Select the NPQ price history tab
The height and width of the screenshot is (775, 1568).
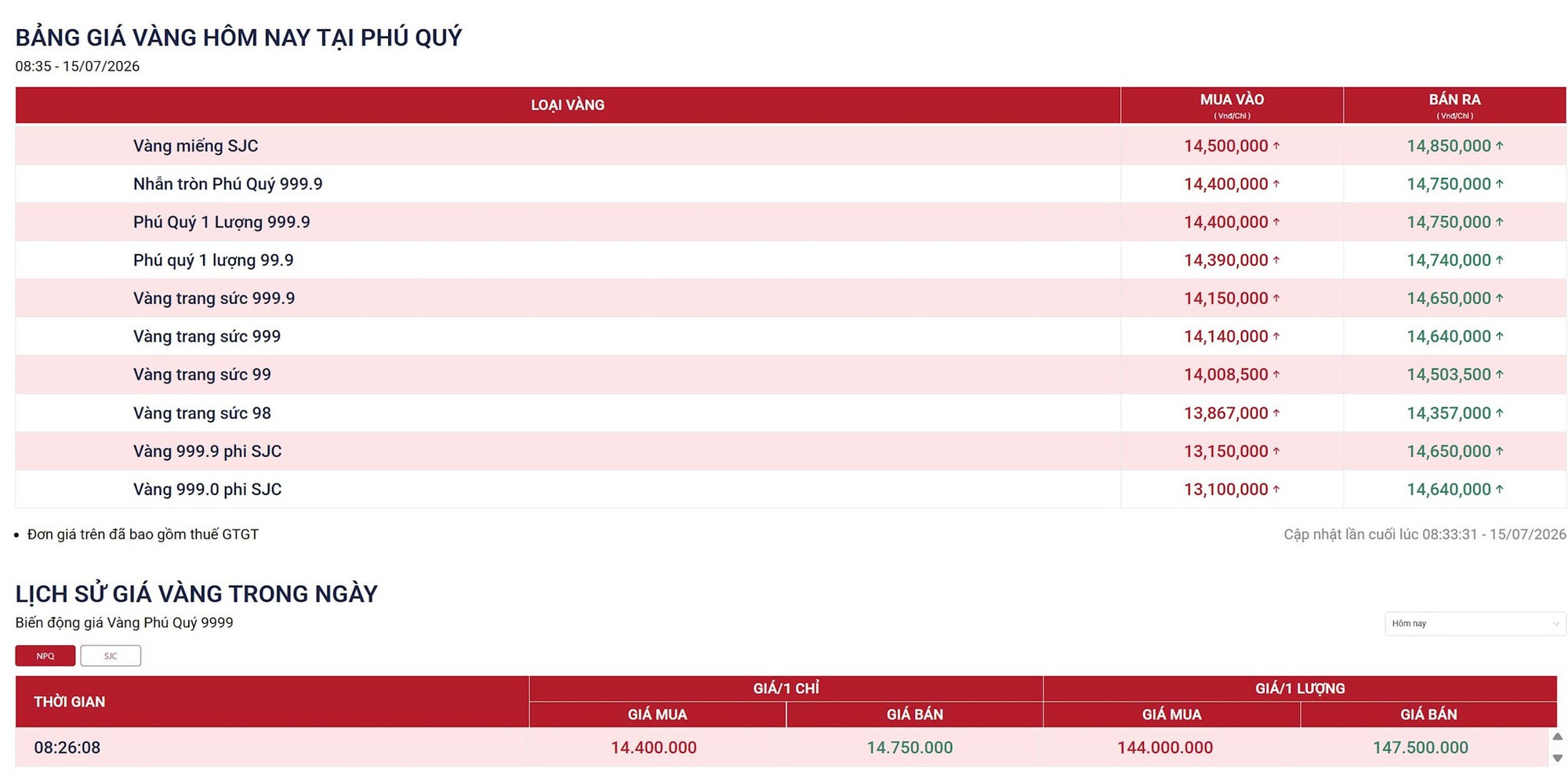[45, 656]
